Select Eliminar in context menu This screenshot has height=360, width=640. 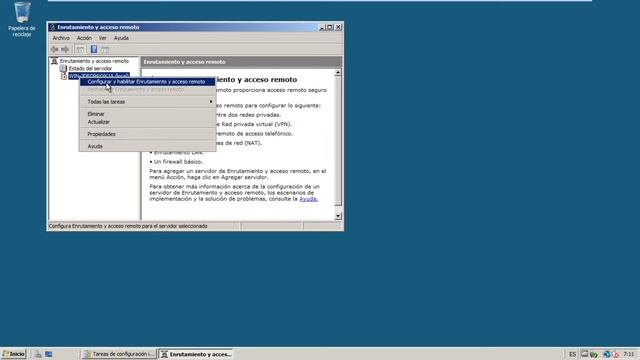147,114
